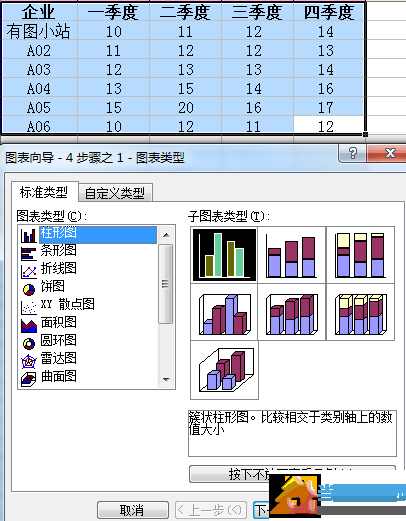Select the 一季度 header cell
406x521 pixels.
[113, 12]
